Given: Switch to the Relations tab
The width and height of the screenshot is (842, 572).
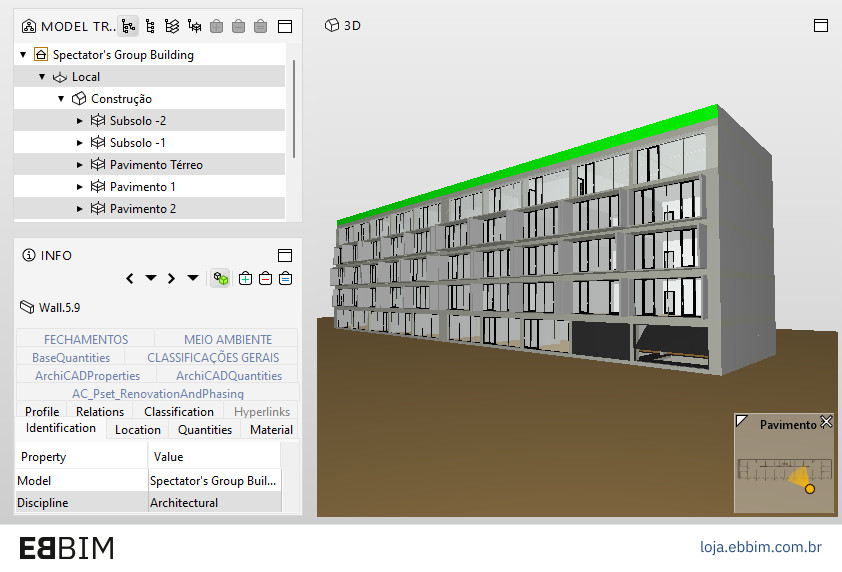Looking at the screenshot, I should click(100, 411).
